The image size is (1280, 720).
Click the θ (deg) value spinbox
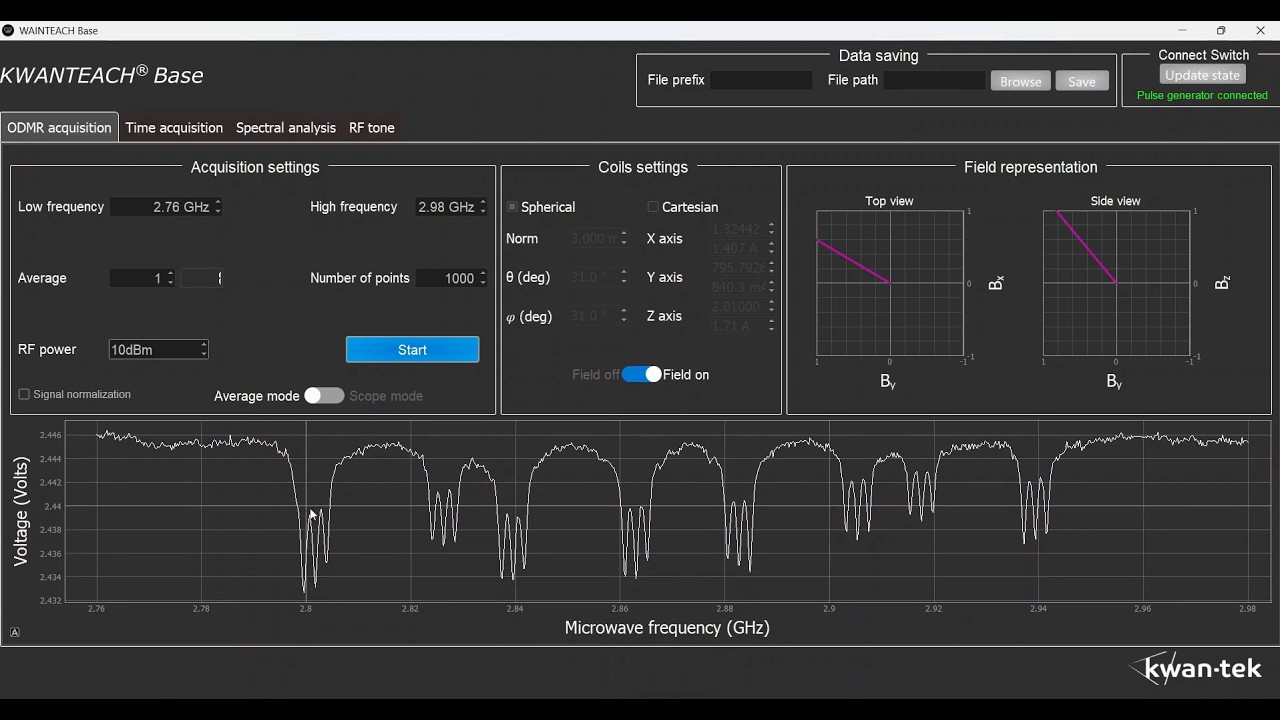coord(598,277)
